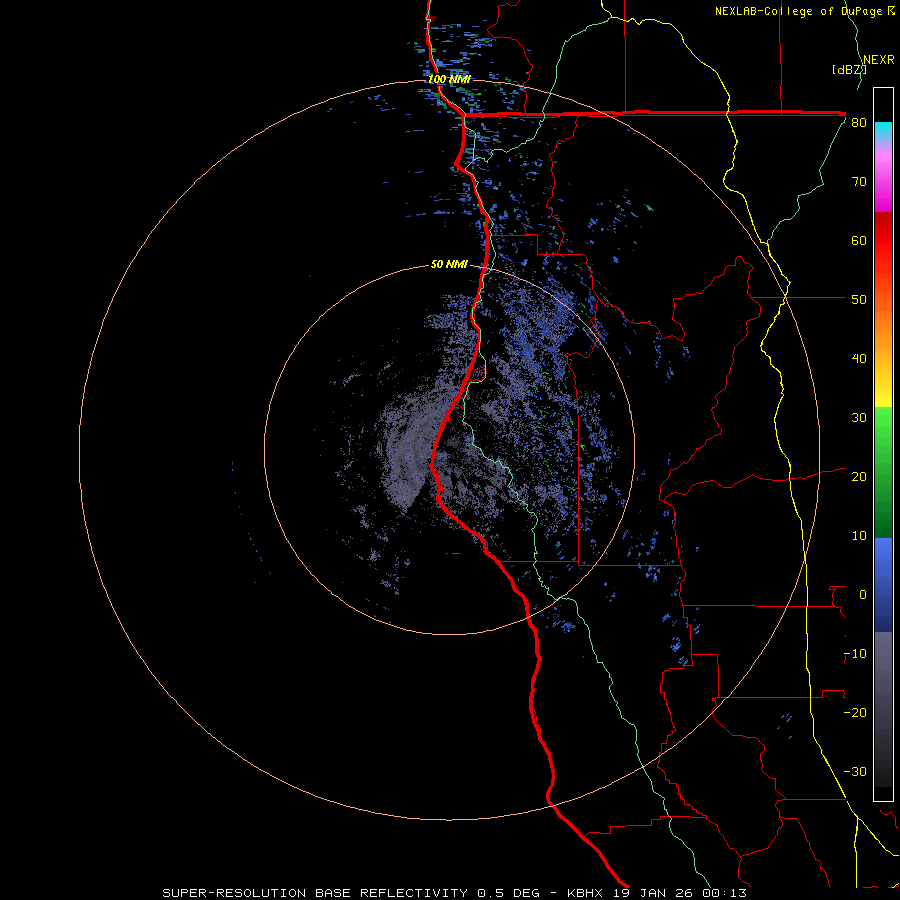Image resolution: width=900 pixels, height=900 pixels.
Task: Click the -10 value on dBZ scale
Action: pyautogui.click(x=855, y=654)
